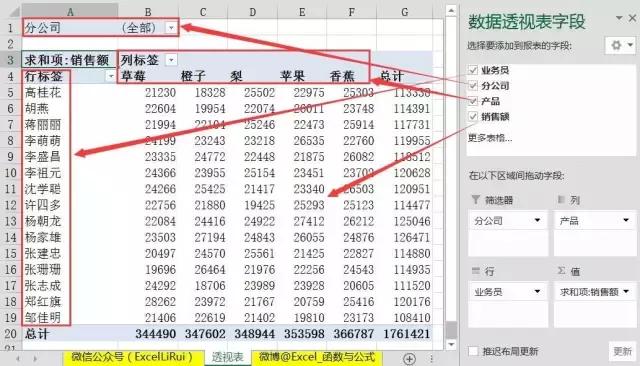
Task: Click the column total 366787
Action: pyautogui.click(x=353, y=334)
